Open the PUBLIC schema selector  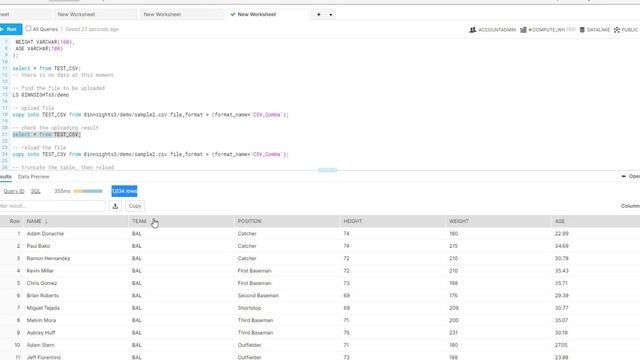(x=626, y=30)
